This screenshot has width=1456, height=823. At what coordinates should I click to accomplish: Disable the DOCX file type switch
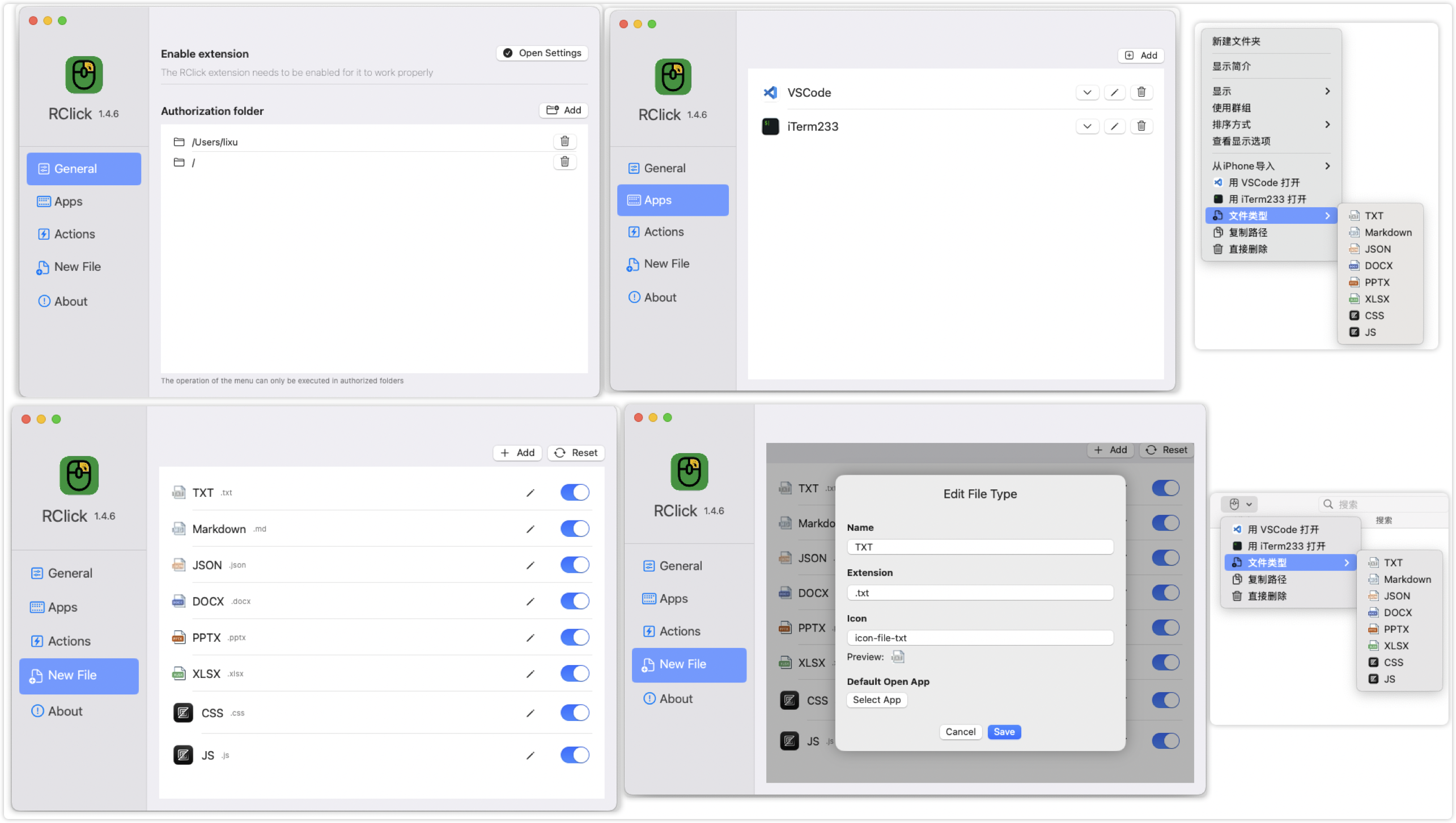coord(574,602)
